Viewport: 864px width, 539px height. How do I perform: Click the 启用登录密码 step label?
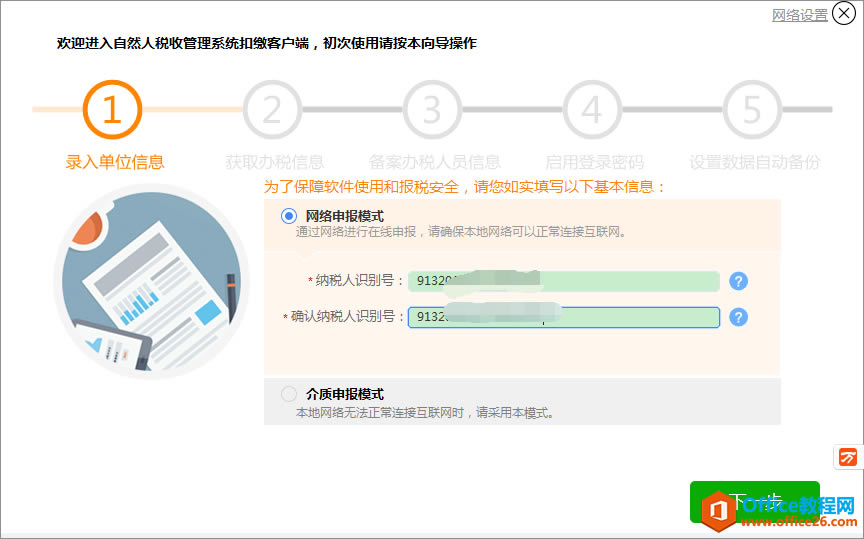tap(594, 162)
